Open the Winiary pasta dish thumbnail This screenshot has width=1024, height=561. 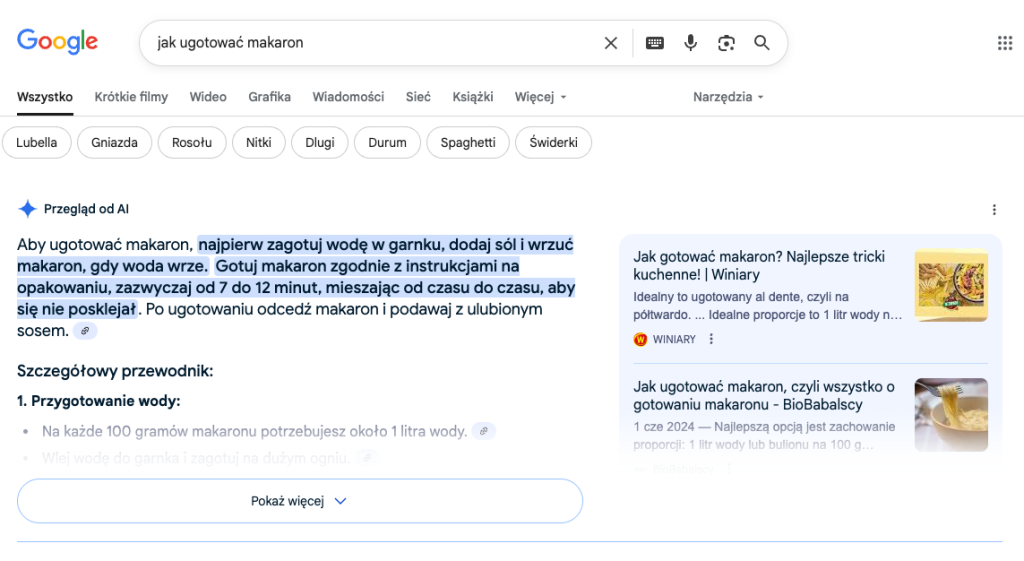pyautogui.click(x=951, y=285)
